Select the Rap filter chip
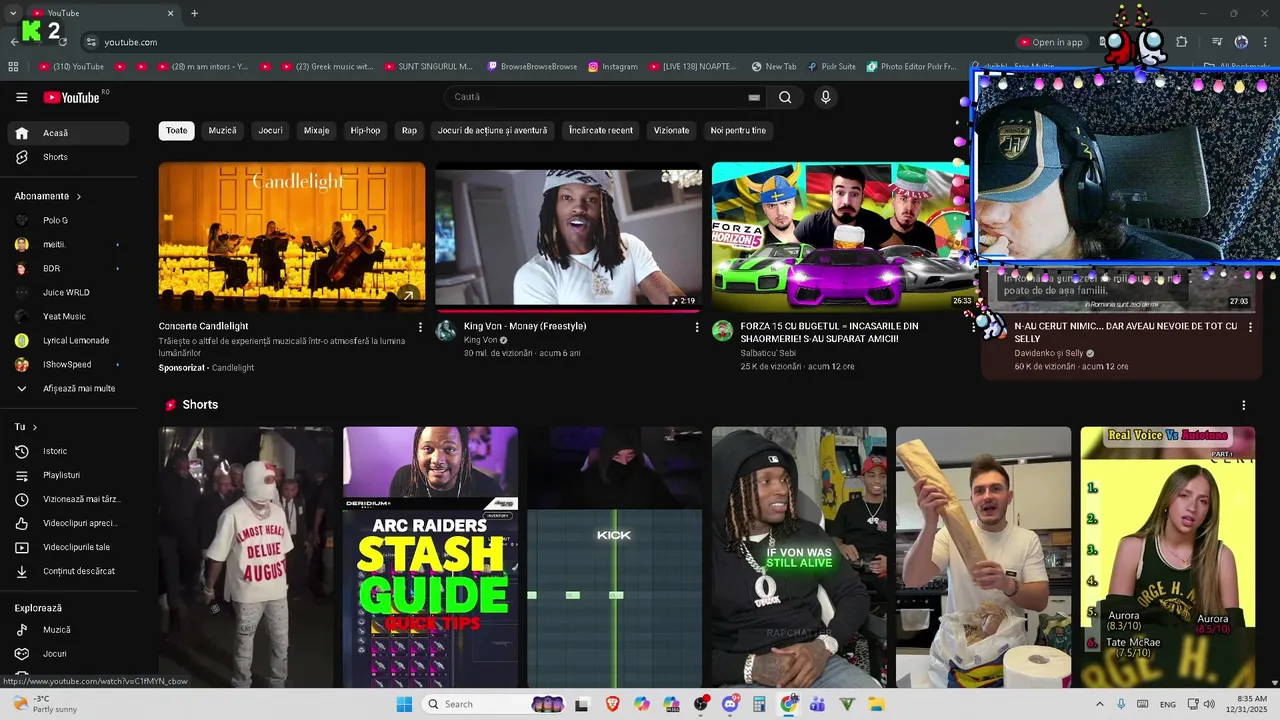 (x=409, y=130)
